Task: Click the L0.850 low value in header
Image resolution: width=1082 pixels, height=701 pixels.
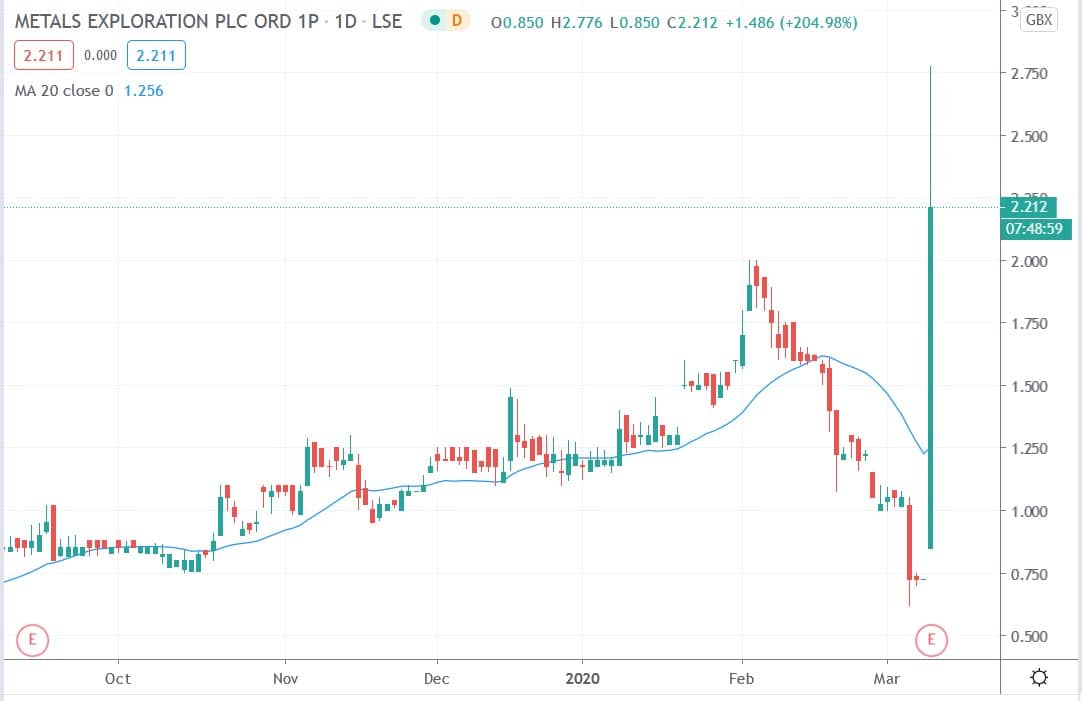Action: pos(635,23)
